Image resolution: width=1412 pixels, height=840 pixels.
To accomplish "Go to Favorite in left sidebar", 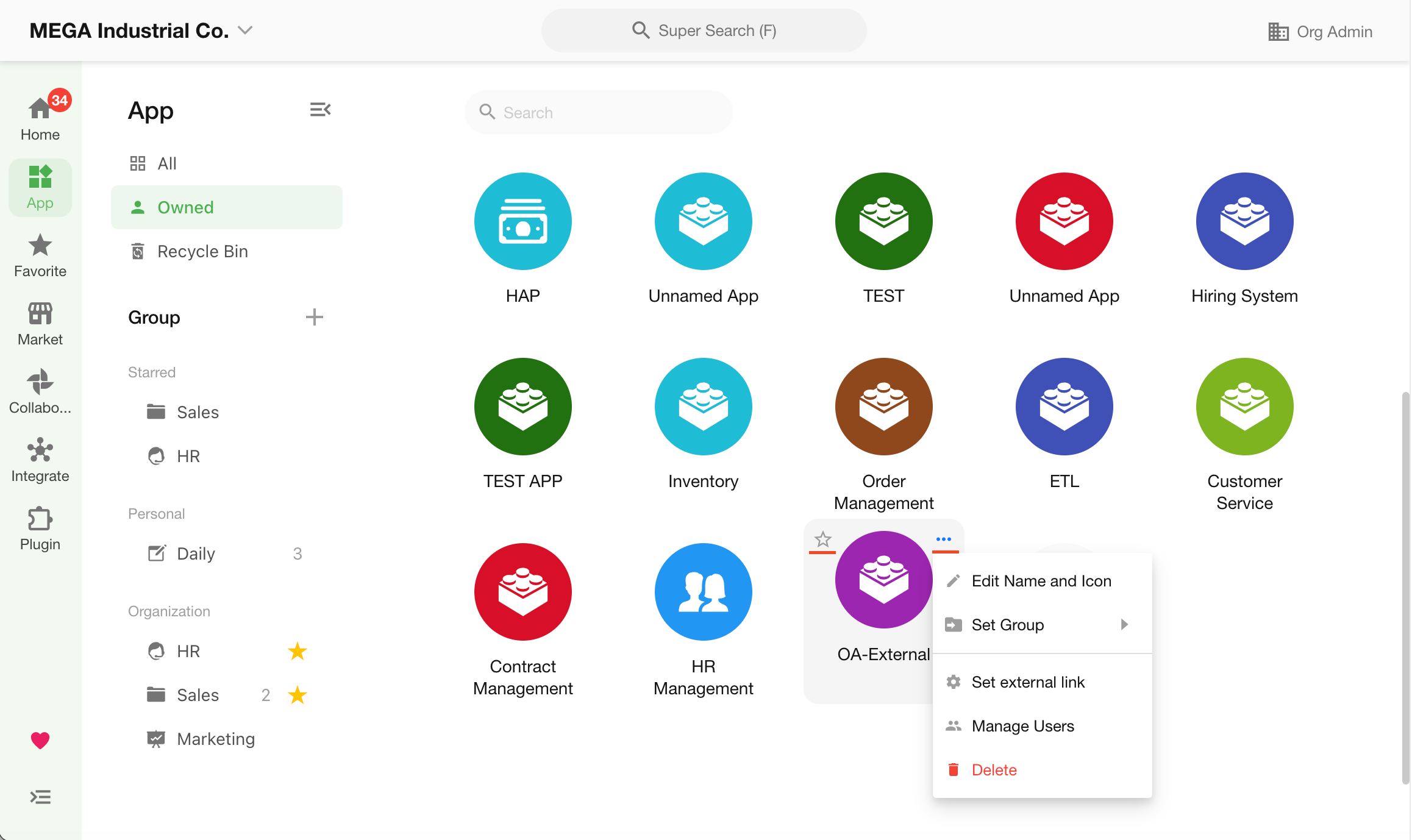I will pos(40,255).
